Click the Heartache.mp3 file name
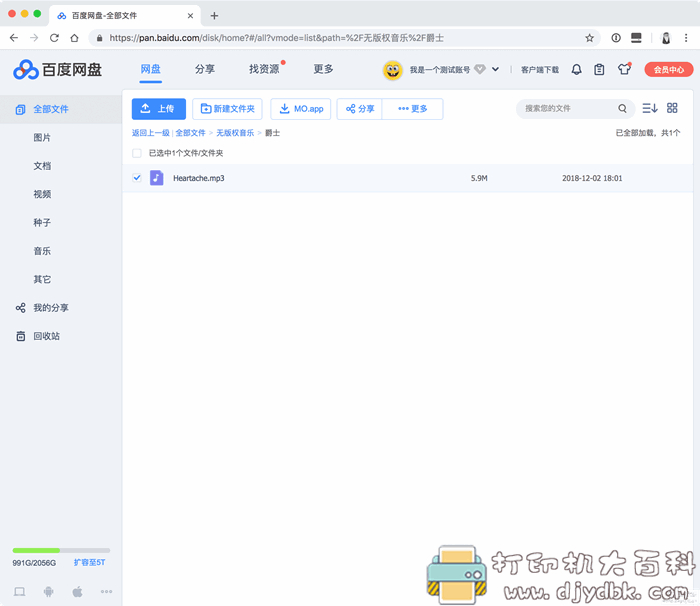Screen dimensions: 700x606 [199, 178]
